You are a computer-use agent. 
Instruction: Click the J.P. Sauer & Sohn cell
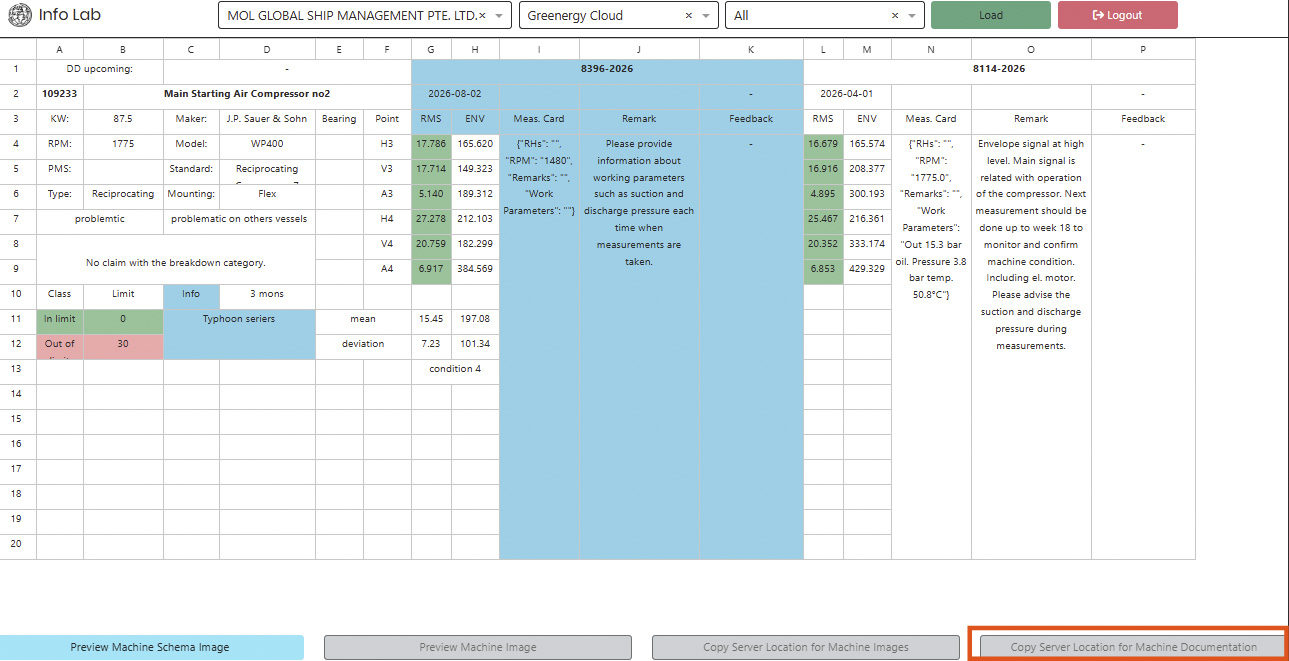click(x=267, y=119)
